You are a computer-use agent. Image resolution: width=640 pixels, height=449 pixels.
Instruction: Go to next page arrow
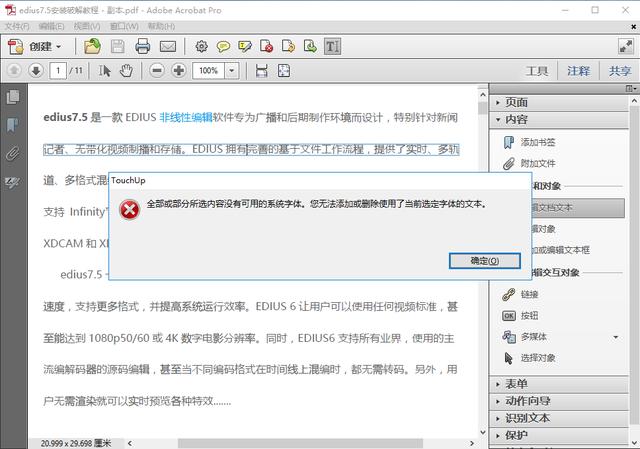click(x=36, y=71)
